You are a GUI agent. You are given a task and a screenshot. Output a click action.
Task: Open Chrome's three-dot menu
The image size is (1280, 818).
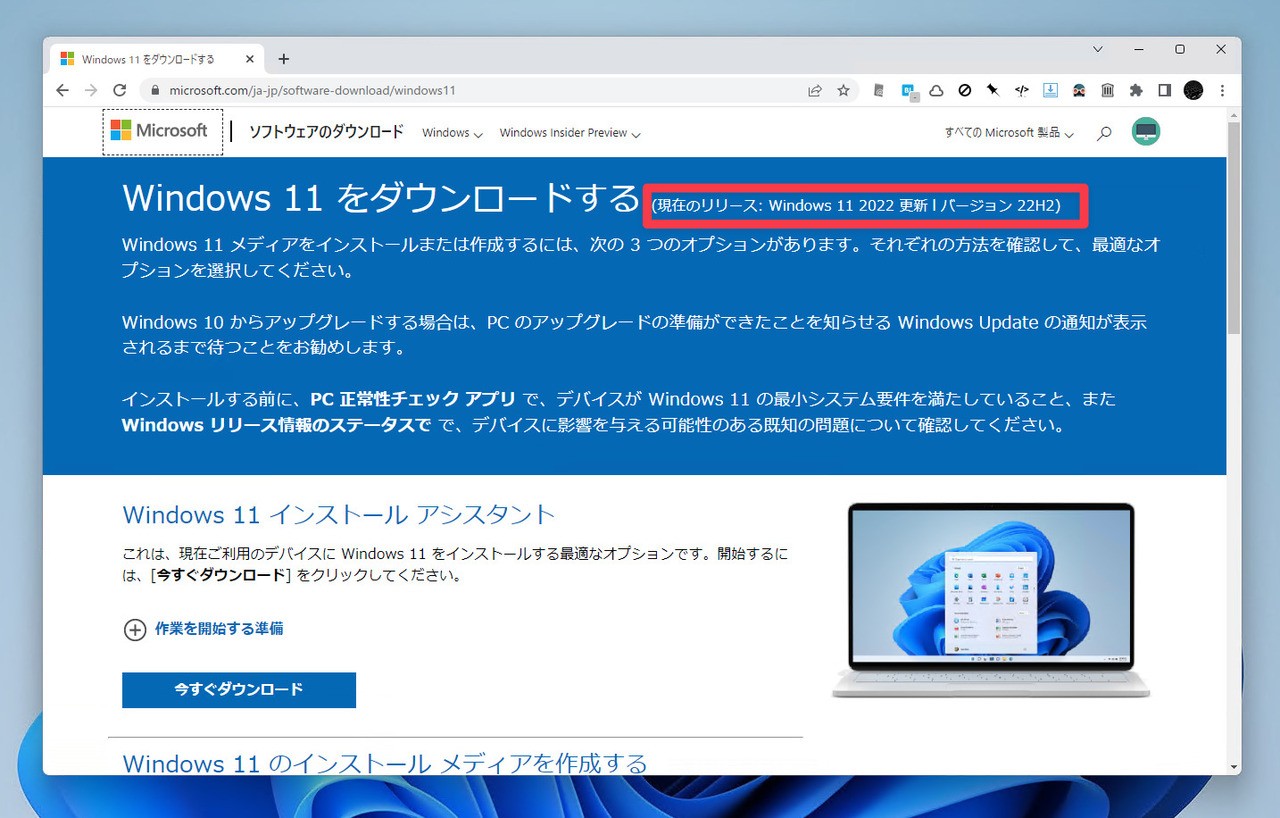pos(1222,90)
